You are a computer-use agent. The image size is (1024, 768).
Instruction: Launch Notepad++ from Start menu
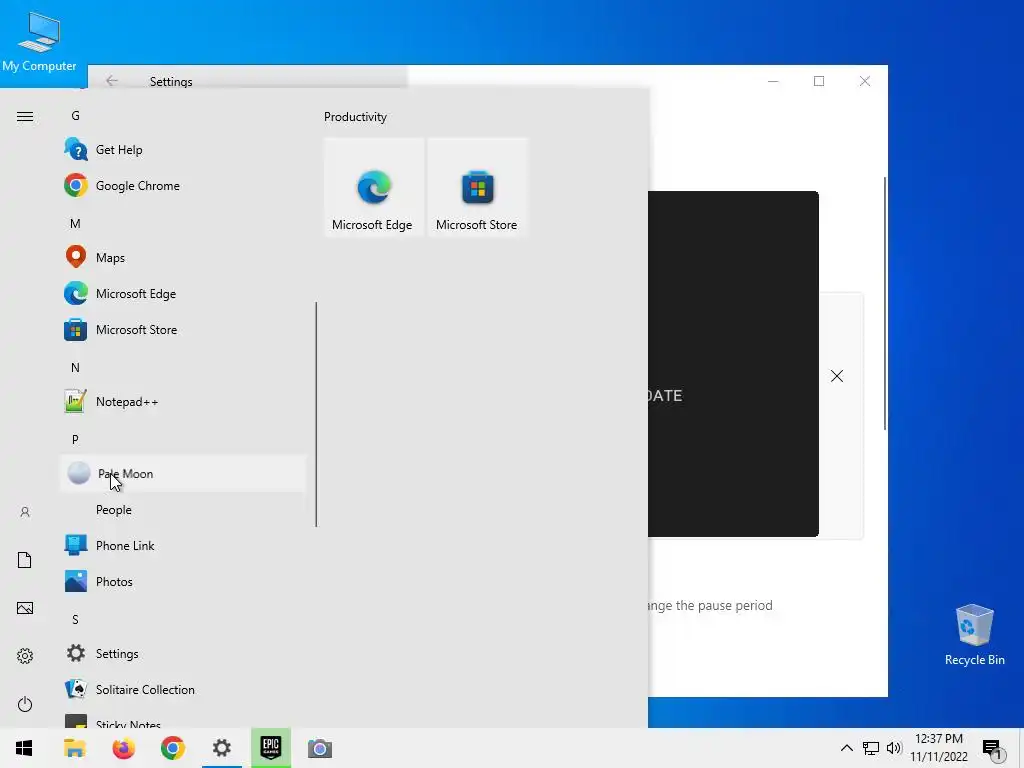(x=183, y=402)
